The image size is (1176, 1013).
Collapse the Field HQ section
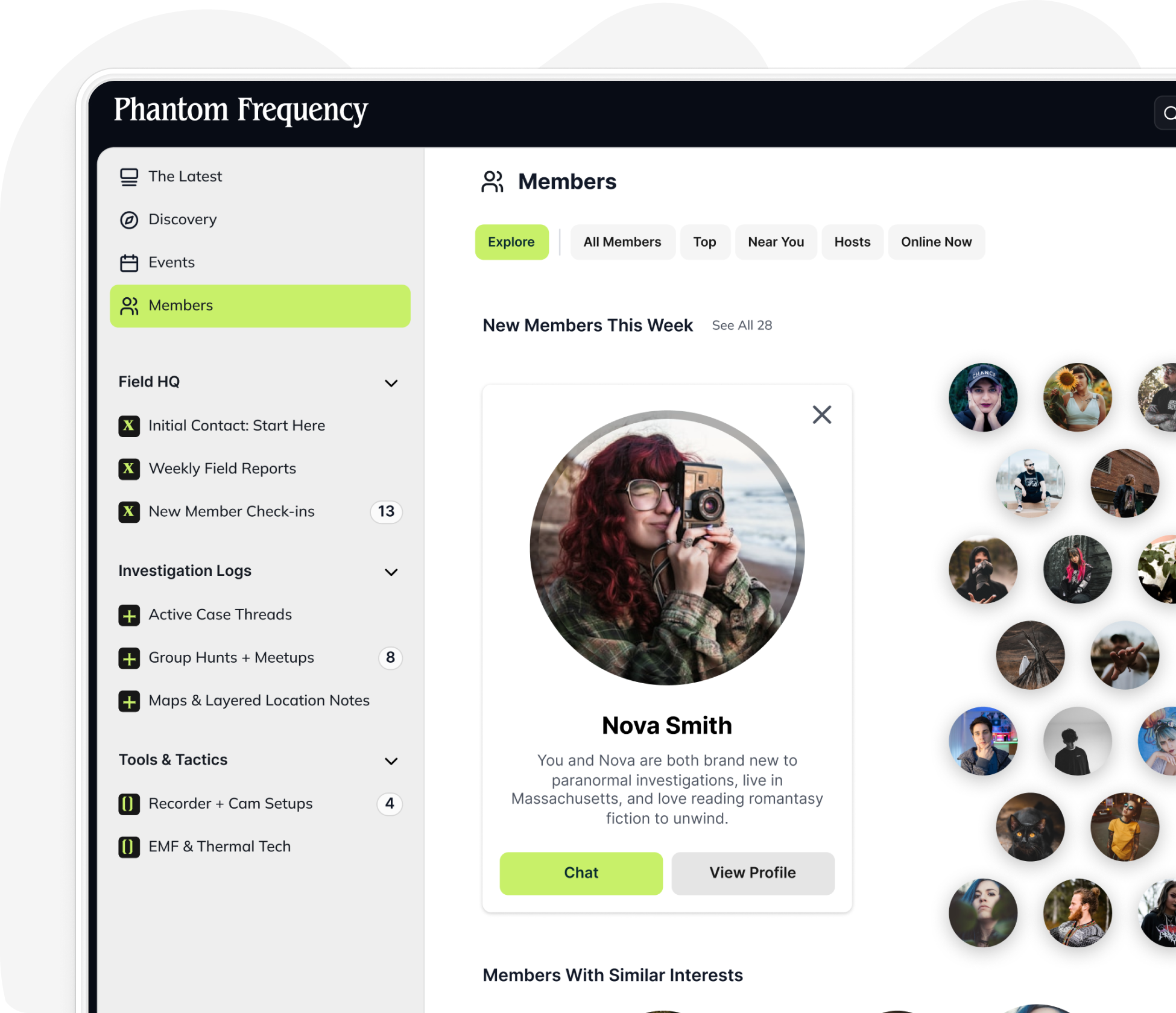[x=391, y=383]
